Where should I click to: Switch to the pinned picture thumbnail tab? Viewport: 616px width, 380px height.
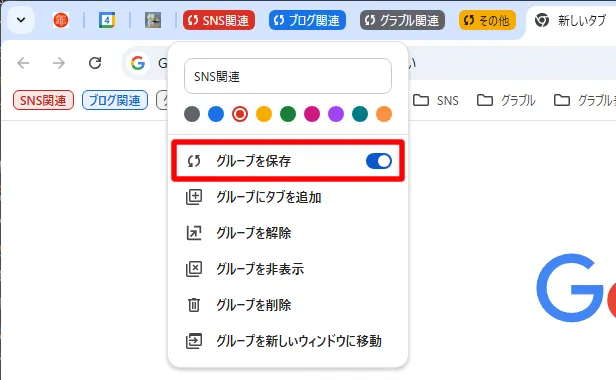153,20
